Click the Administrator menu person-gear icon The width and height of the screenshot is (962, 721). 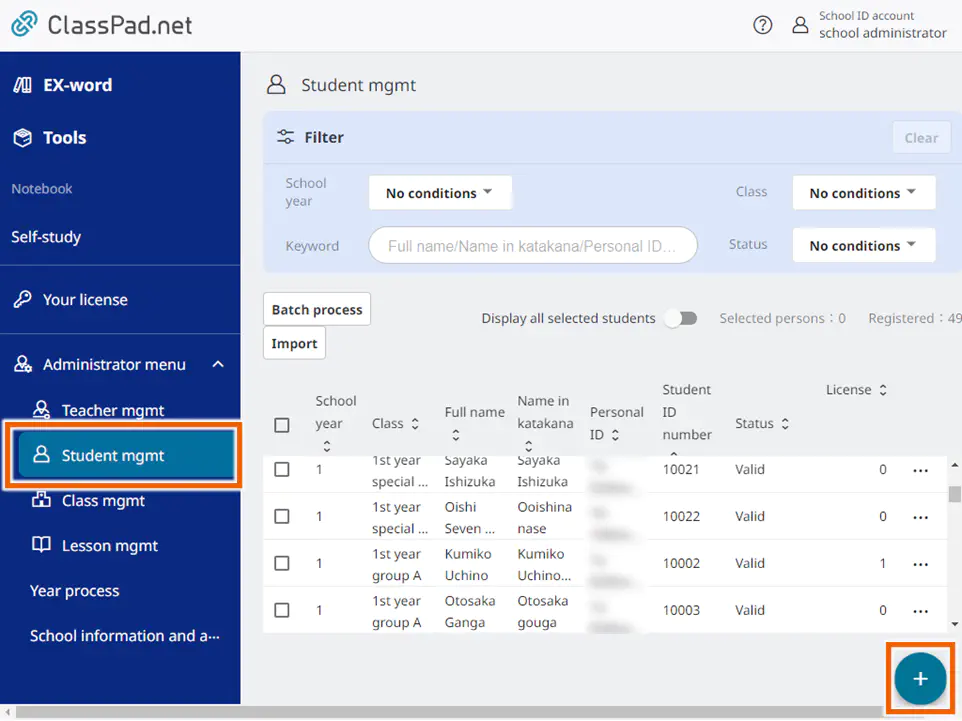tap(23, 364)
